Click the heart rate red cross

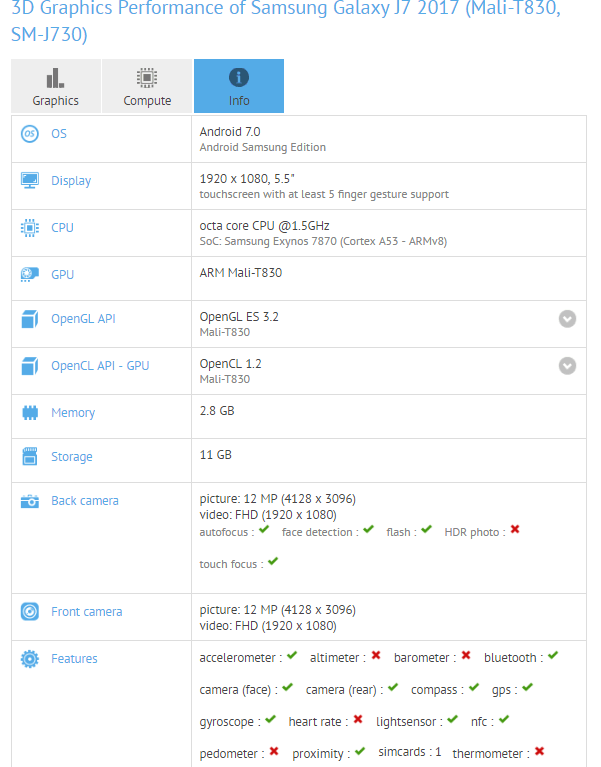pyautogui.click(x=358, y=719)
